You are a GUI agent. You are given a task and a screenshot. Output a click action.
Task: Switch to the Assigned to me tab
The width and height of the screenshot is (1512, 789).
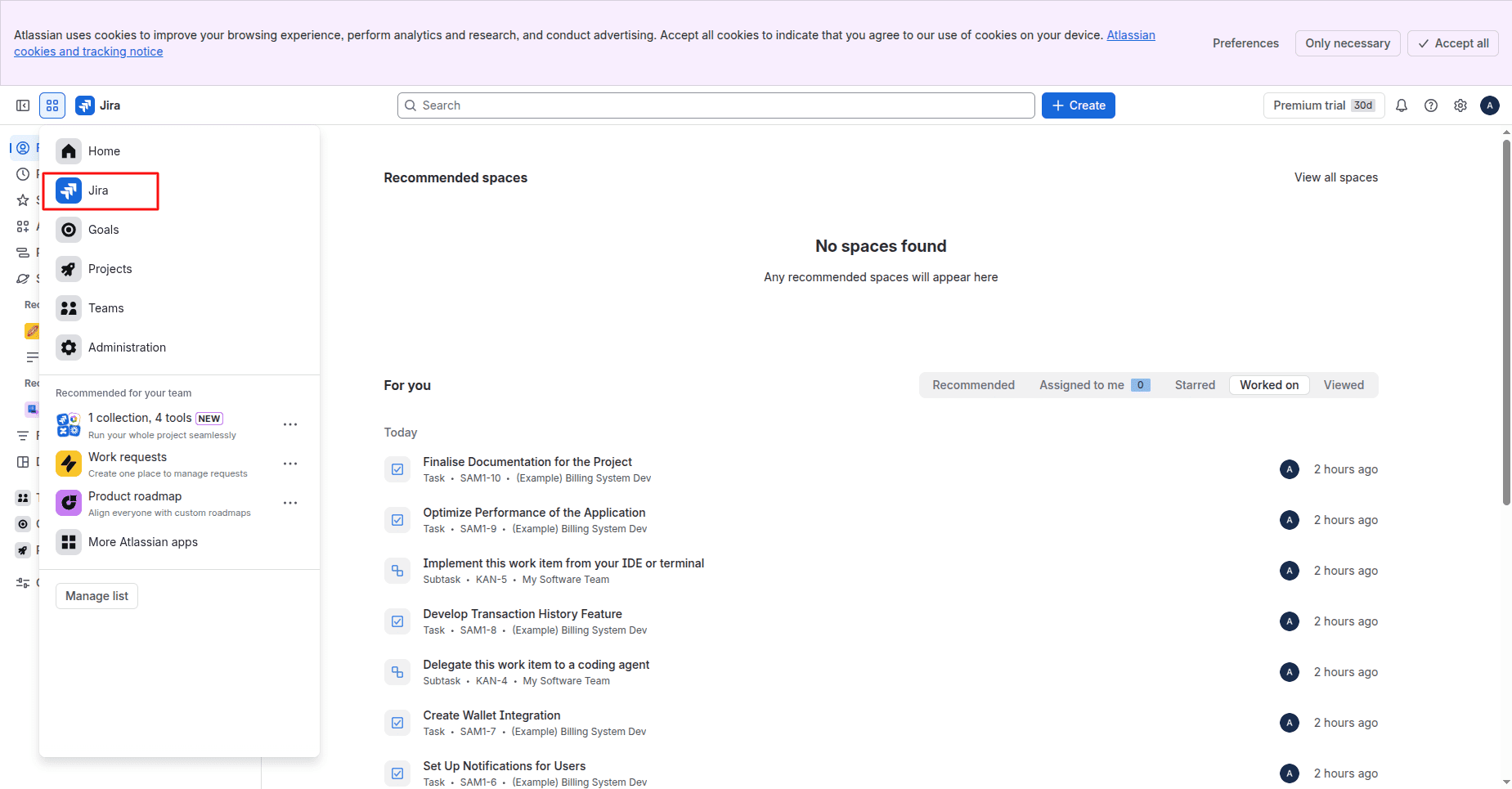pos(1095,385)
